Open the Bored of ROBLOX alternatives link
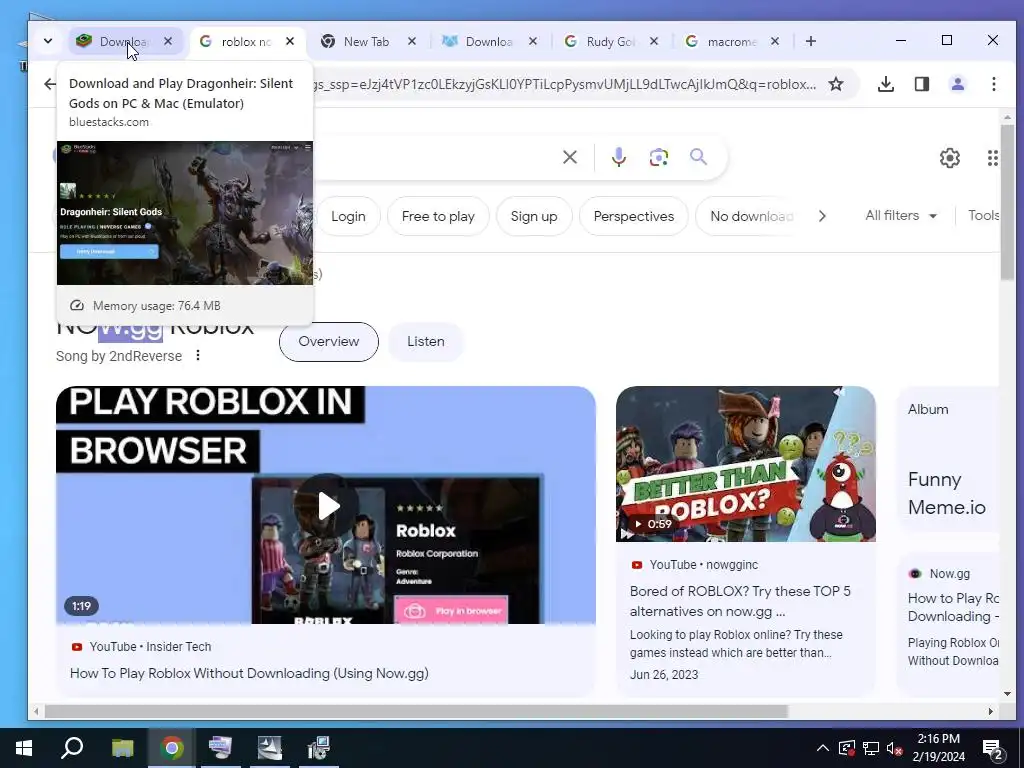The height and width of the screenshot is (768, 1024). point(740,601)
